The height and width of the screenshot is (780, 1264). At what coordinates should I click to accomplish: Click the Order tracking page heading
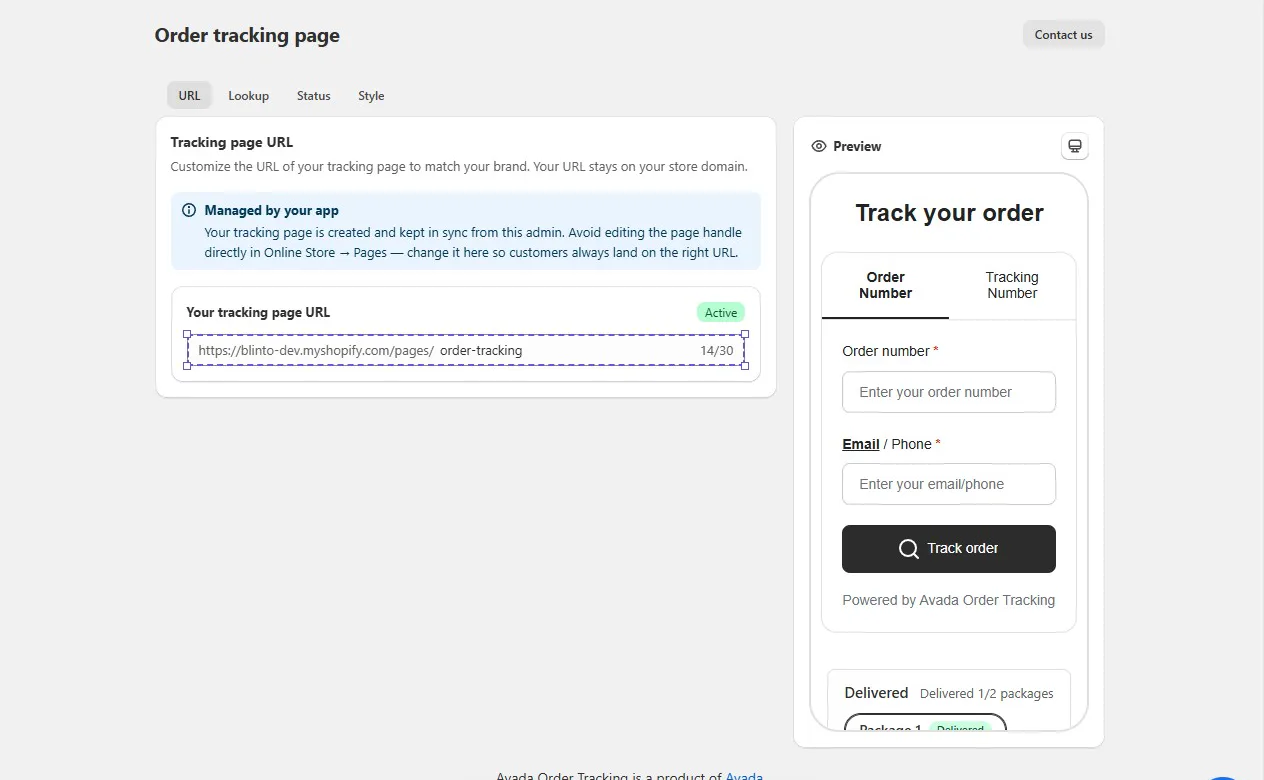pos(247,35)
